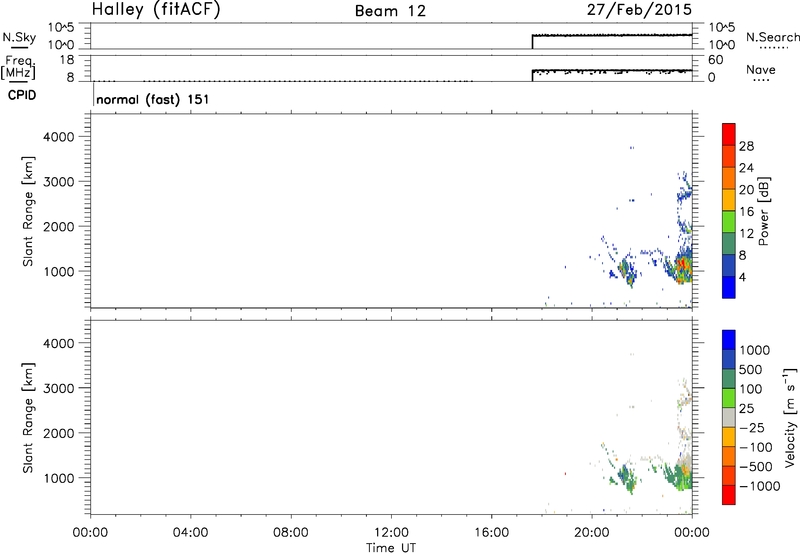Click the gray segment of velocity colorbar
This screenshot has height=554, width=800.
point(729,417)
